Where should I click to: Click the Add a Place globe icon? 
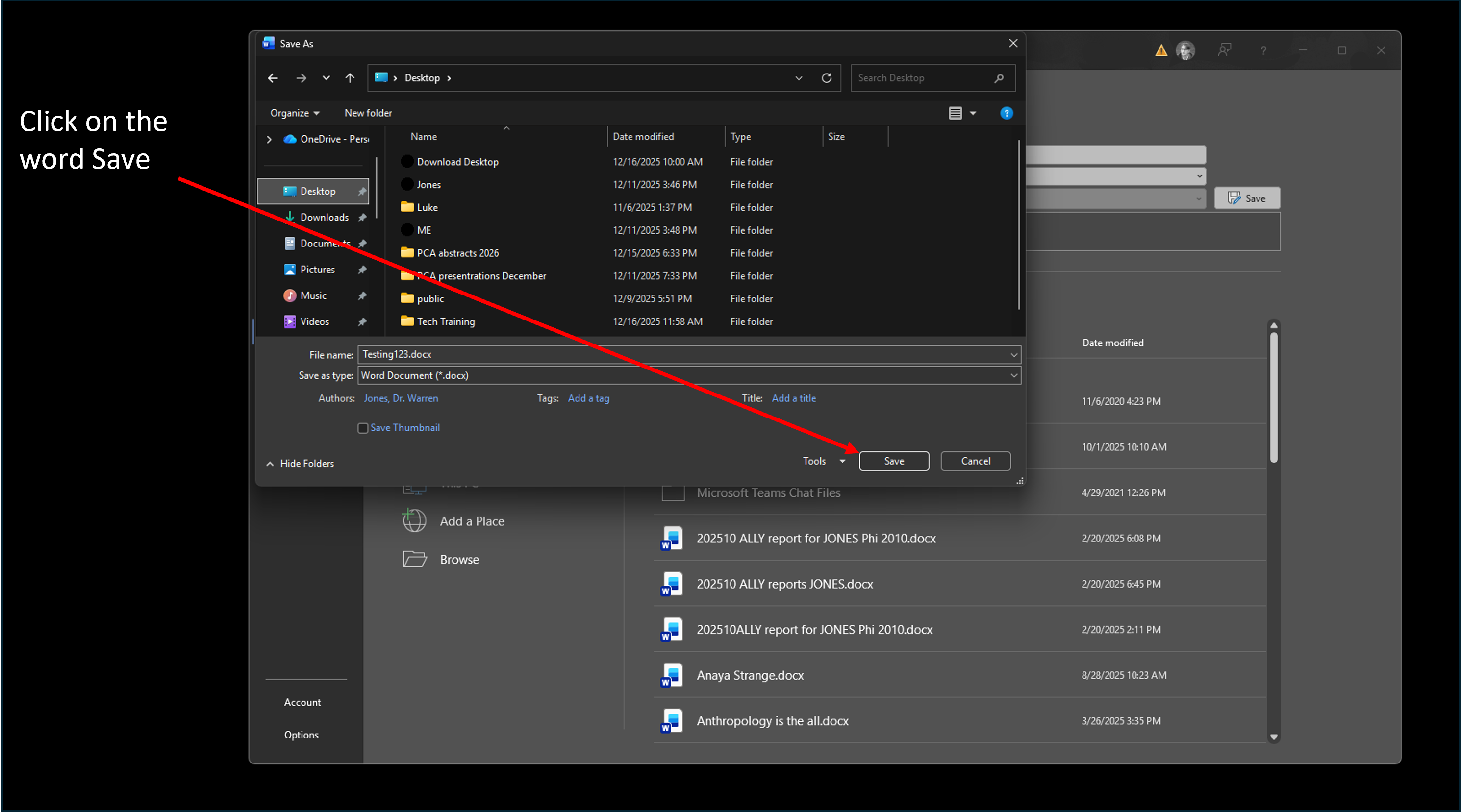point(415,520)
